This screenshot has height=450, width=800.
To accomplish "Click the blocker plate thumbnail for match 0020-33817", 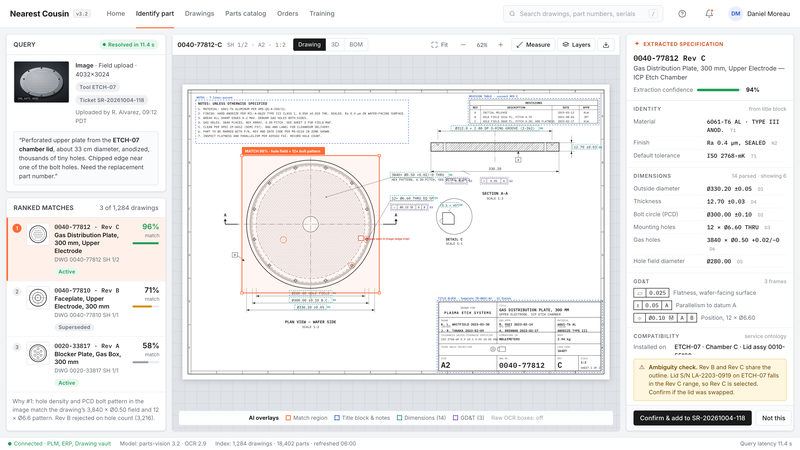I will [x=38, y=353].
